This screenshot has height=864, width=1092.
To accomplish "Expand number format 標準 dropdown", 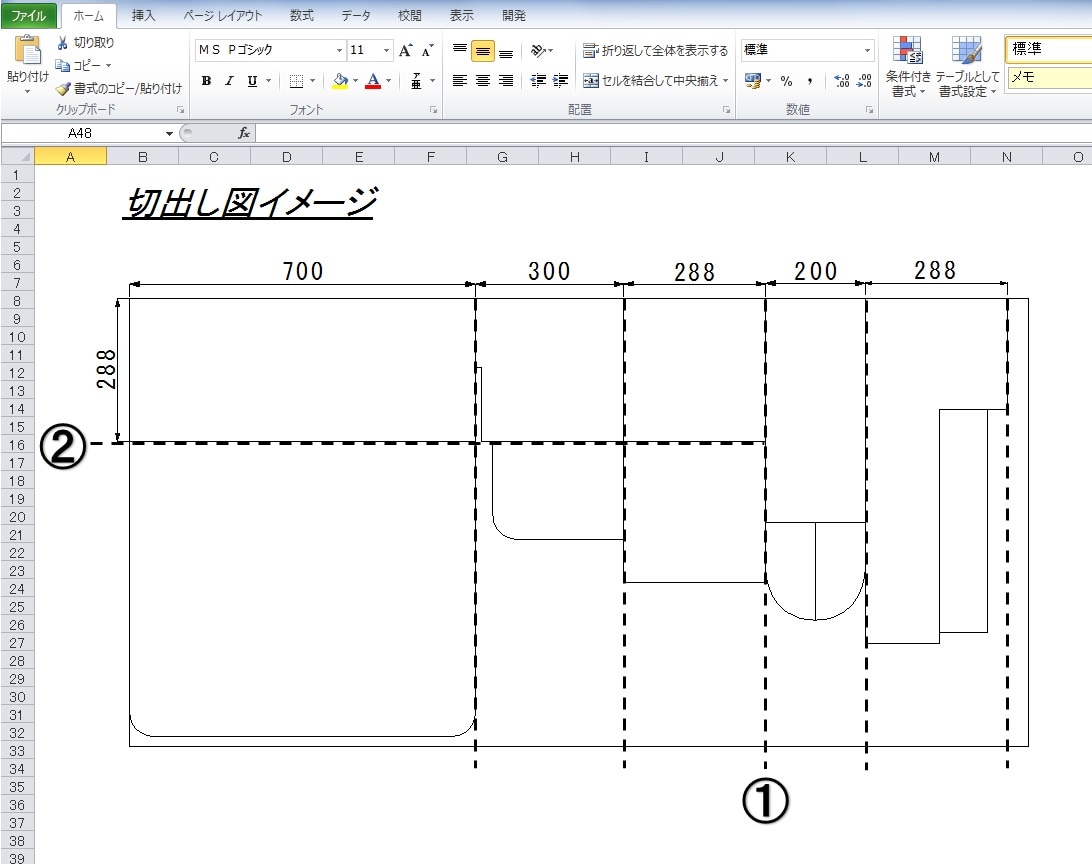I will point(868,50).
